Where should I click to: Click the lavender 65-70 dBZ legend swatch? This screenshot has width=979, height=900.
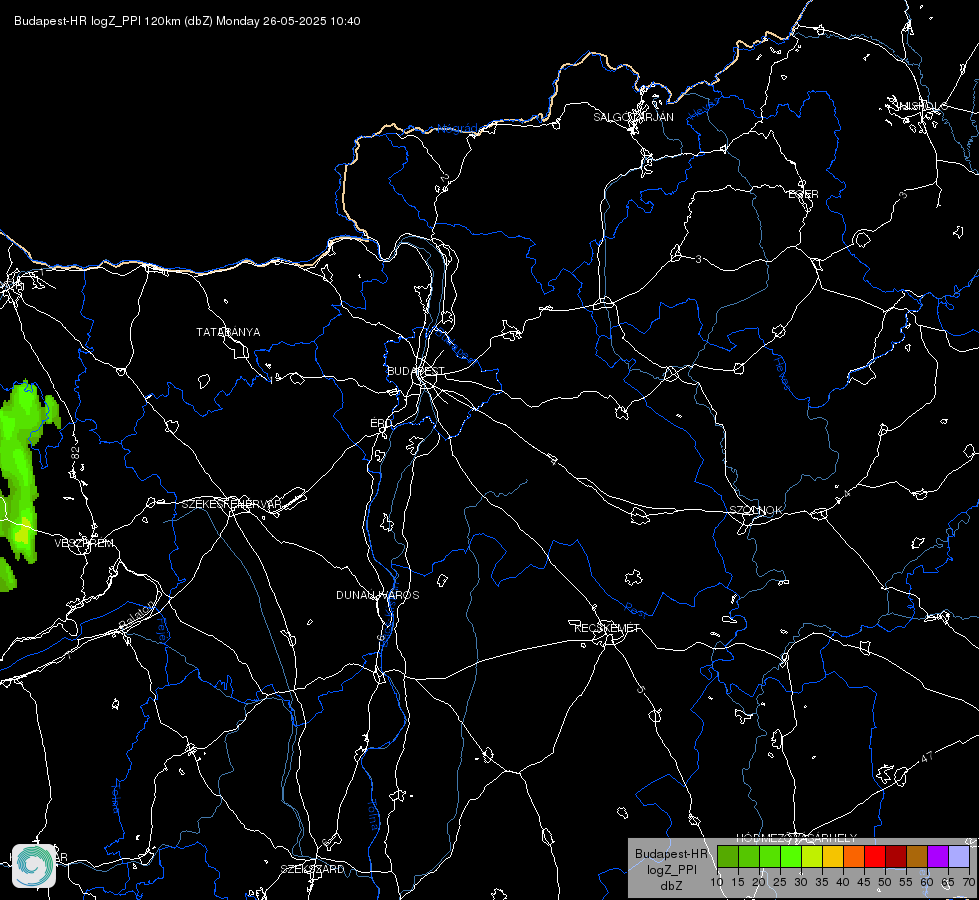tap(959, 856)
